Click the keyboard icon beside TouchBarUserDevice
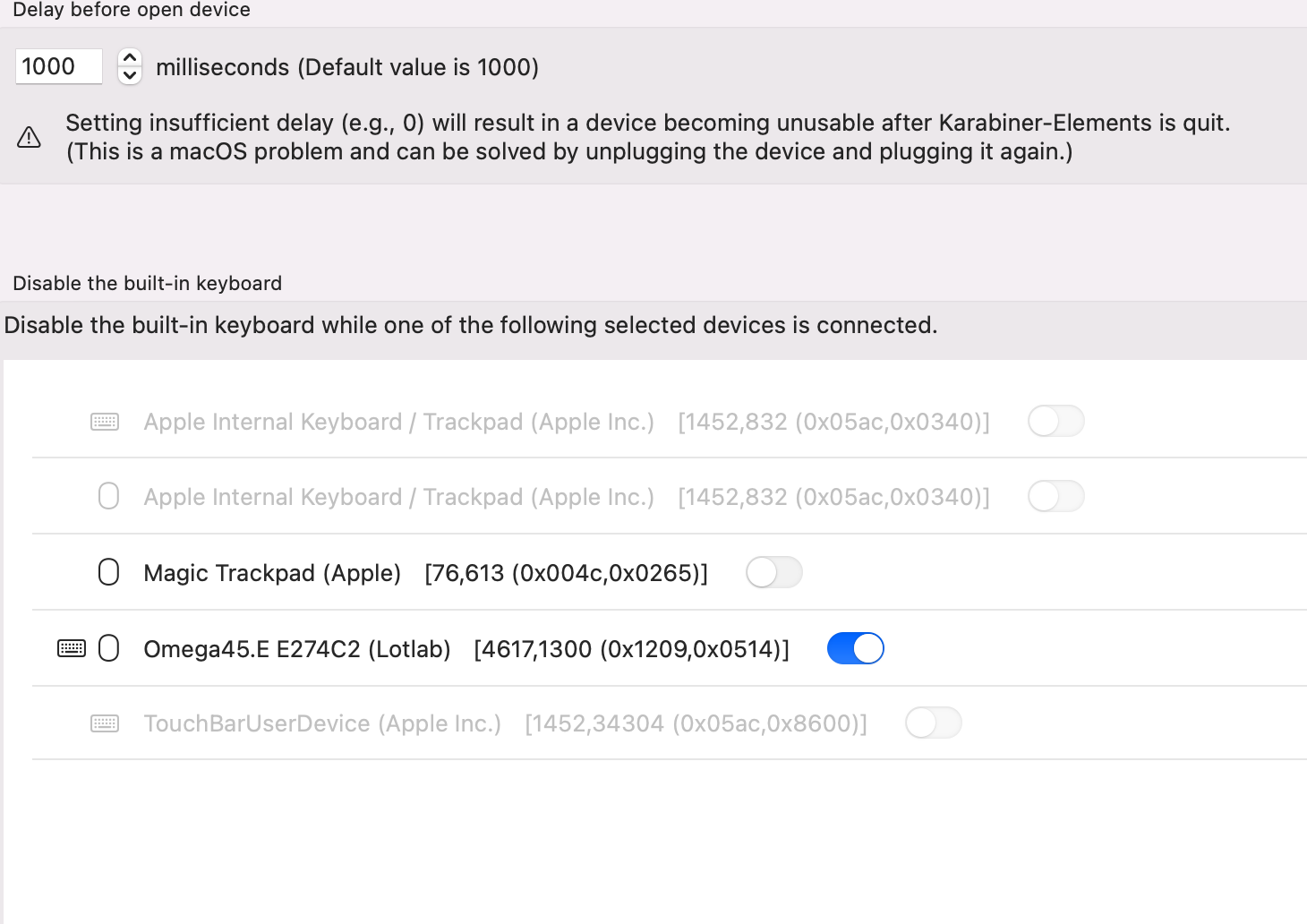Viewport: 1307px width, 924px height. [104, 723]
